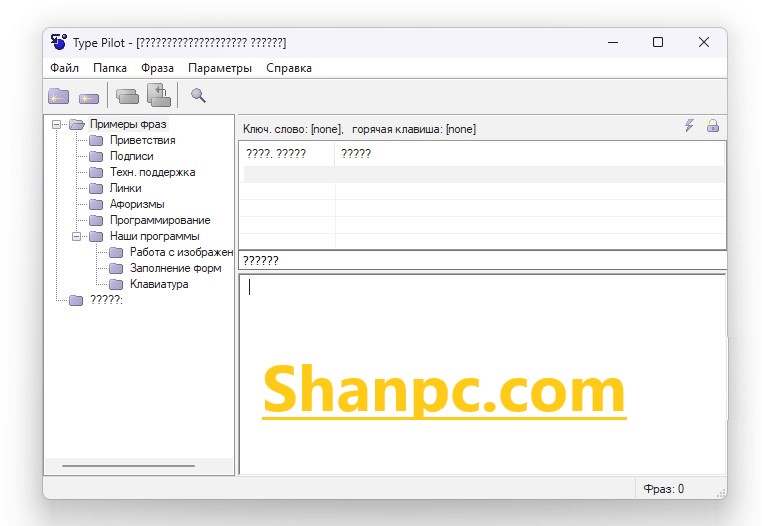762x526 pixels.
Task: Click the horizontal scrollbar in folder tree
Action: (x=128, y=466)
